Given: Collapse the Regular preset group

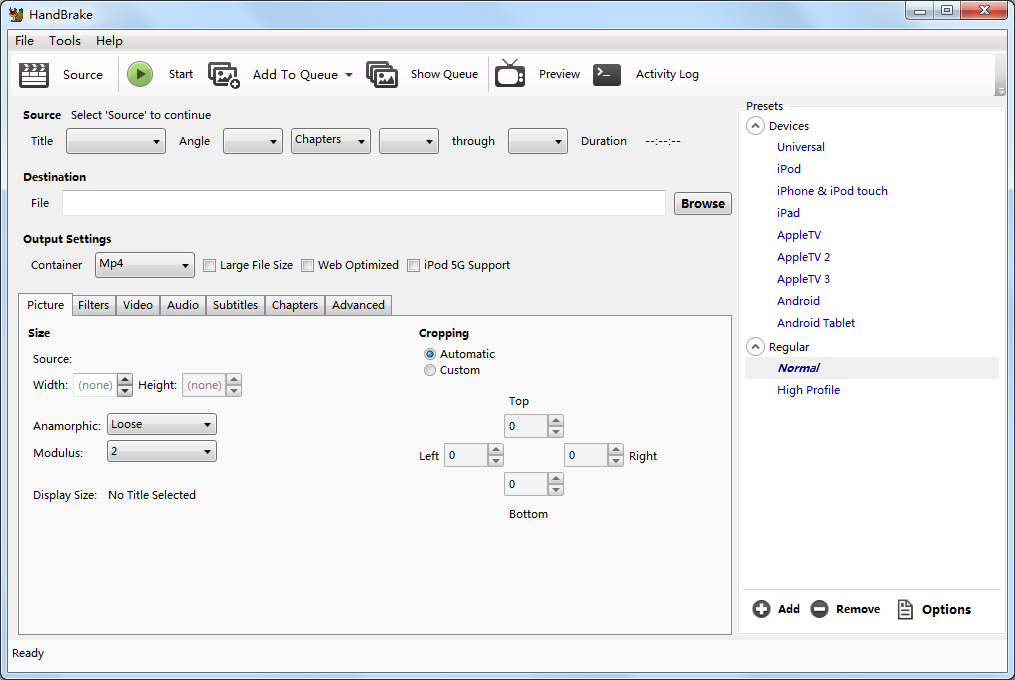Looking at the screenshot, I should tap(755, 346).
